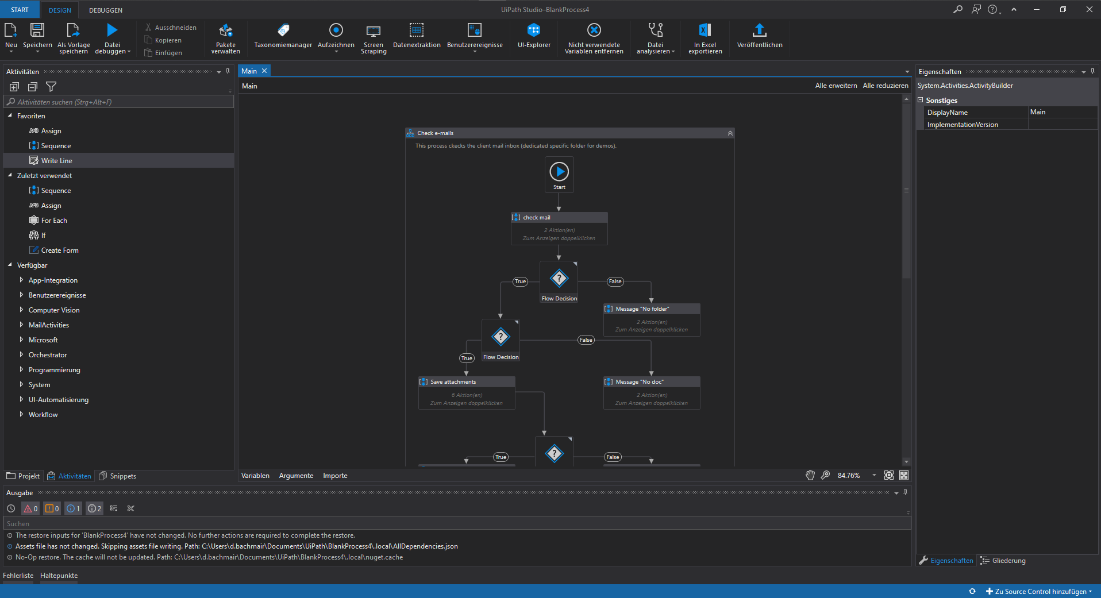This screenshot has height=598, width=1101.
Task: Click the feedback icon in title bar
Action: coord(976,9)
